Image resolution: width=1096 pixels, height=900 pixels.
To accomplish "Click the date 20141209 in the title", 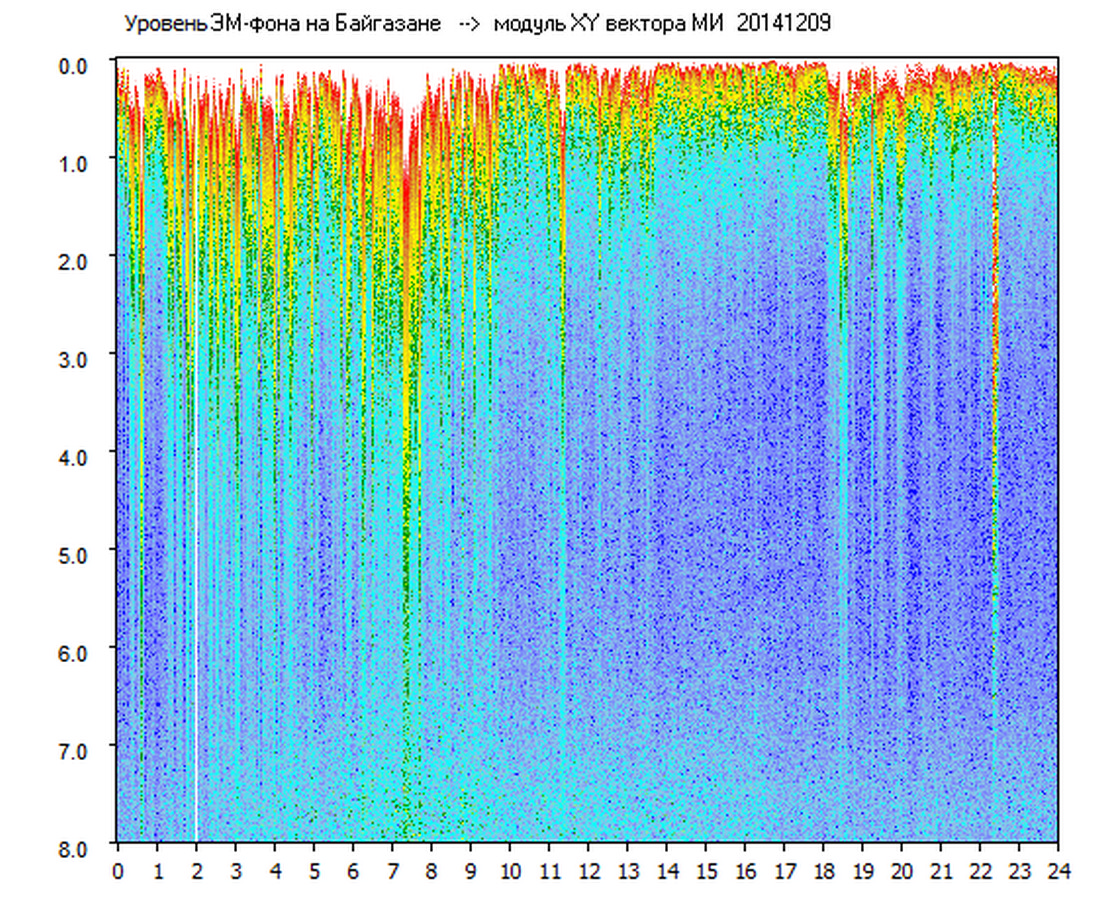I will [783, 24].
